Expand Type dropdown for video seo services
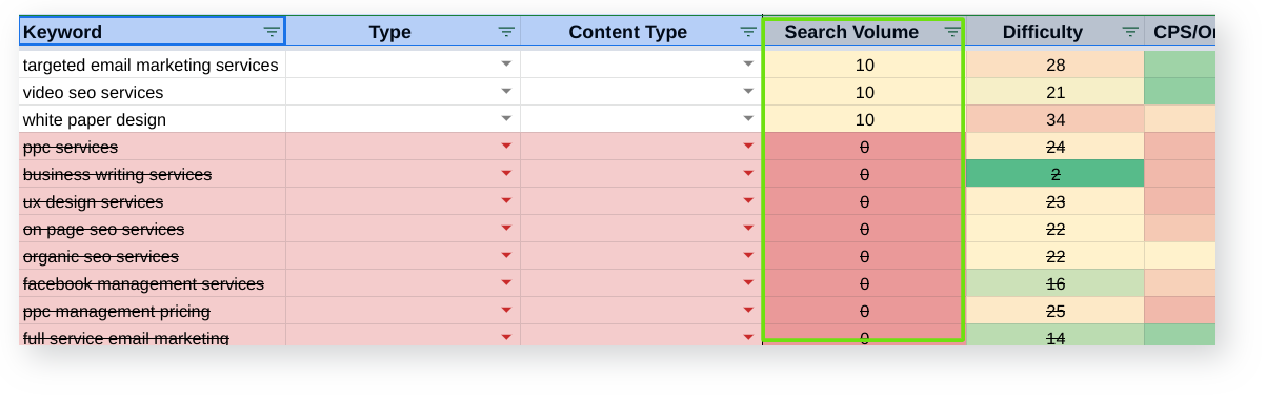 [x=506, y=92]
